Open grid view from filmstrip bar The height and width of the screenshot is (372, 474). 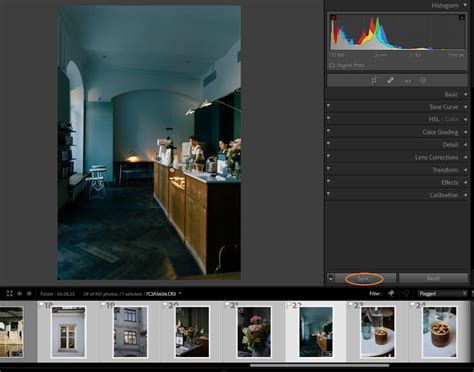pos(10,294)
